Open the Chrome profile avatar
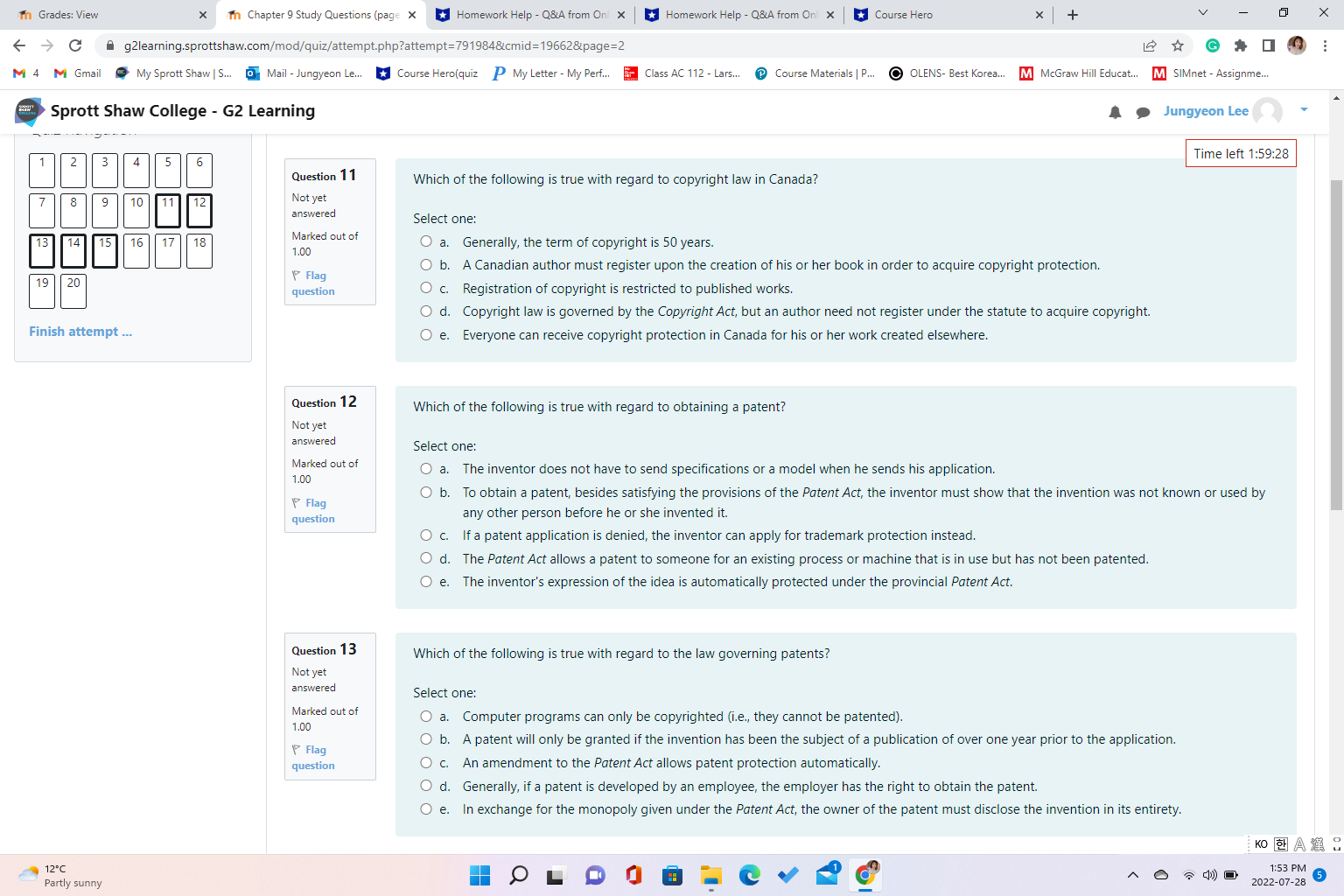Viewport: 1344px width, 896px height. pos(1297,45)
